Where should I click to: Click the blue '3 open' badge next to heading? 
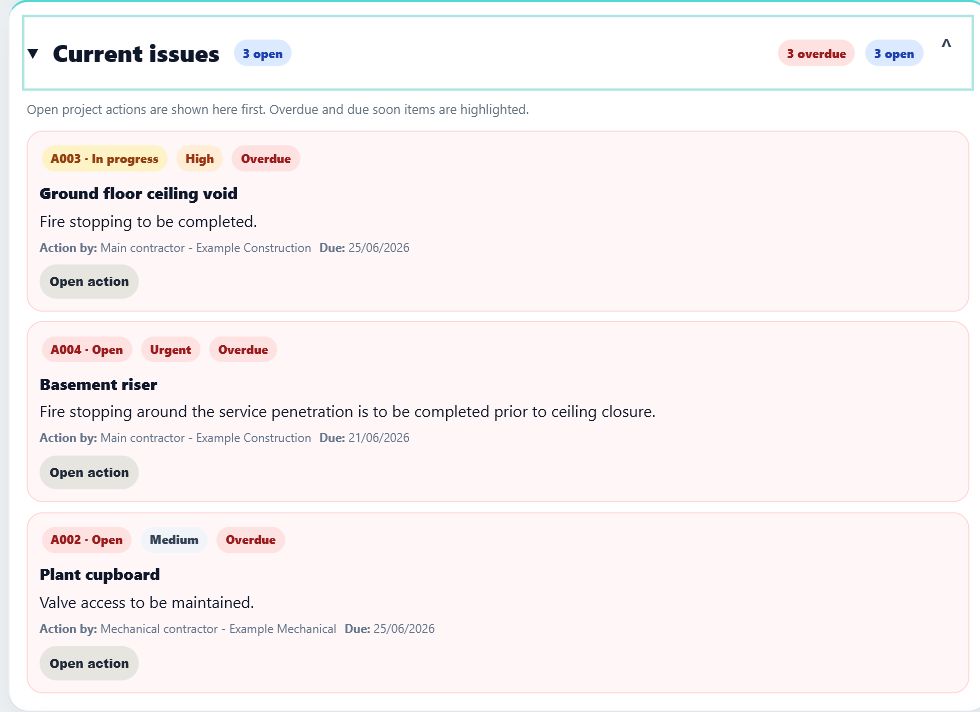[262, 54]
